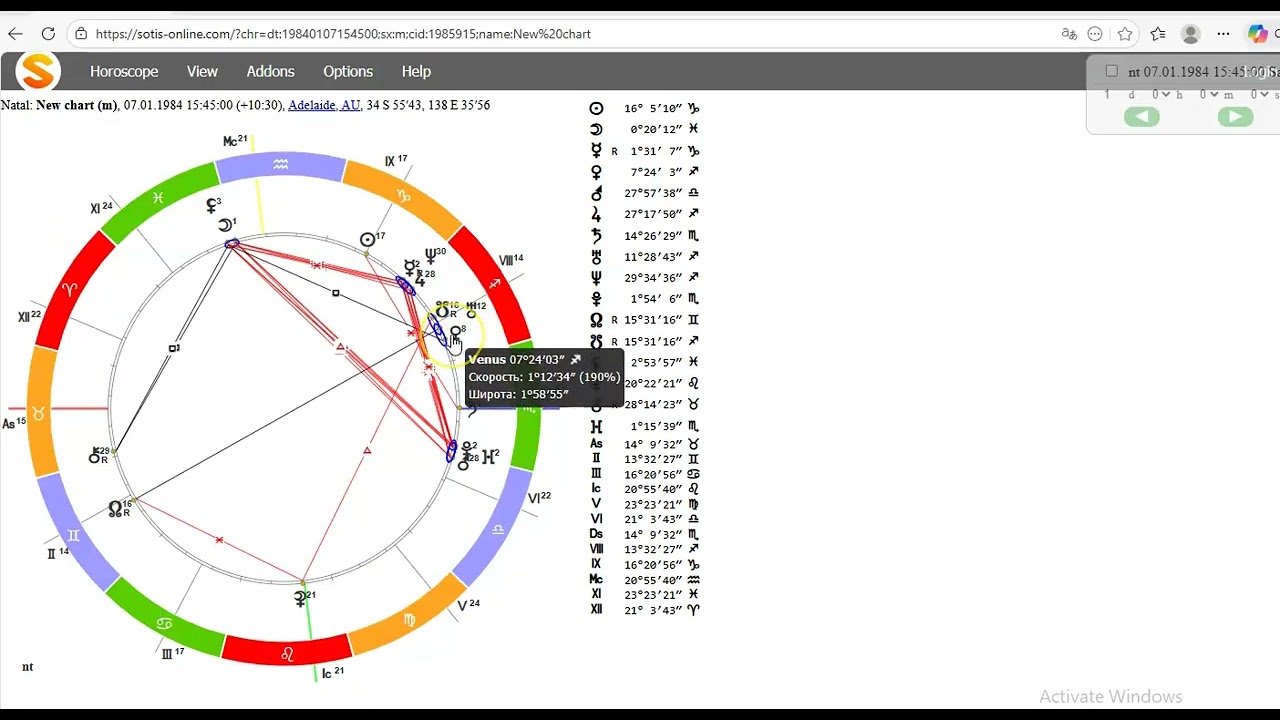
Task: Open the View menu
Action: tap(202, 71)
